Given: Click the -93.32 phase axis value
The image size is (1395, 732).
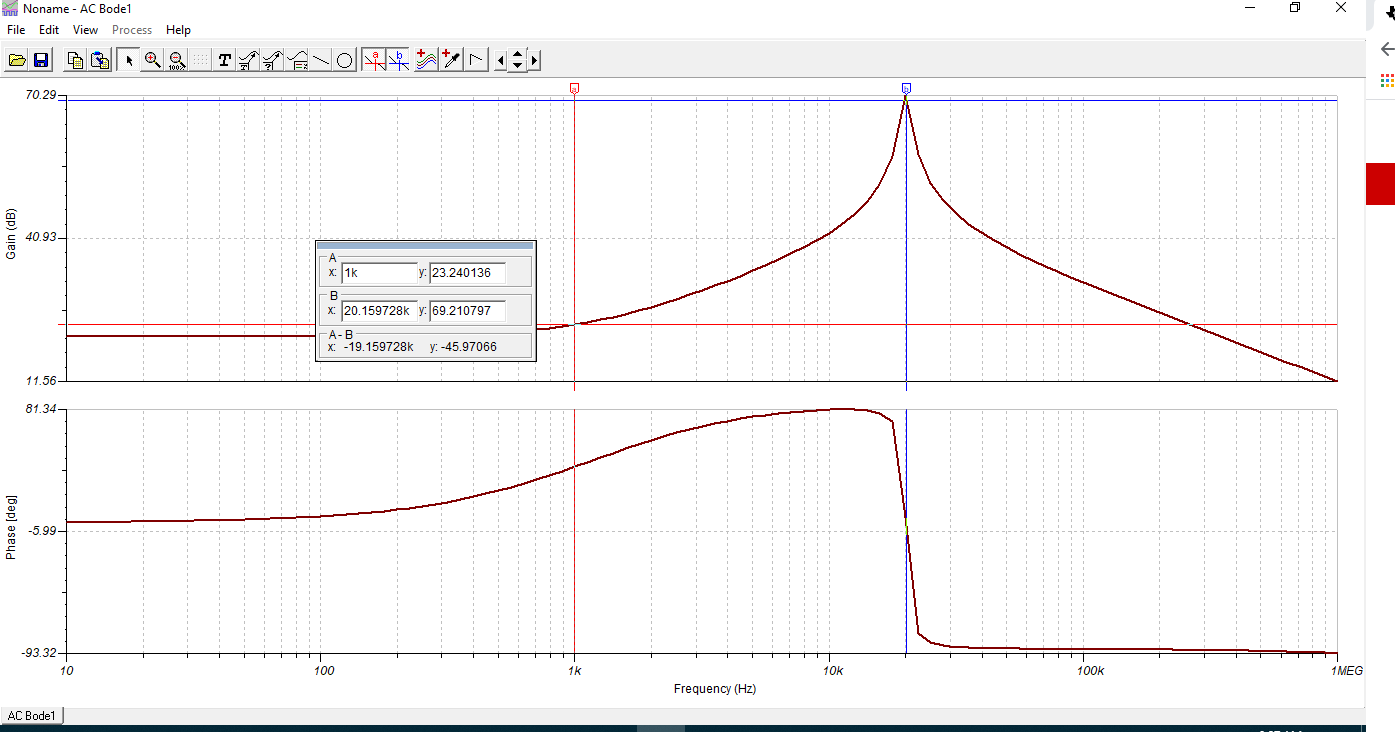Looking at the screenshot, I should [x=39, y=653].
